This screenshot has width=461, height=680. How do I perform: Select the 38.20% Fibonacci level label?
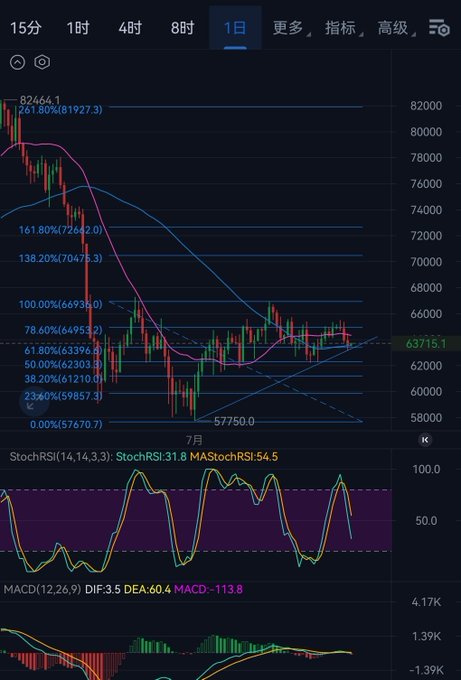tap(63, 379)
